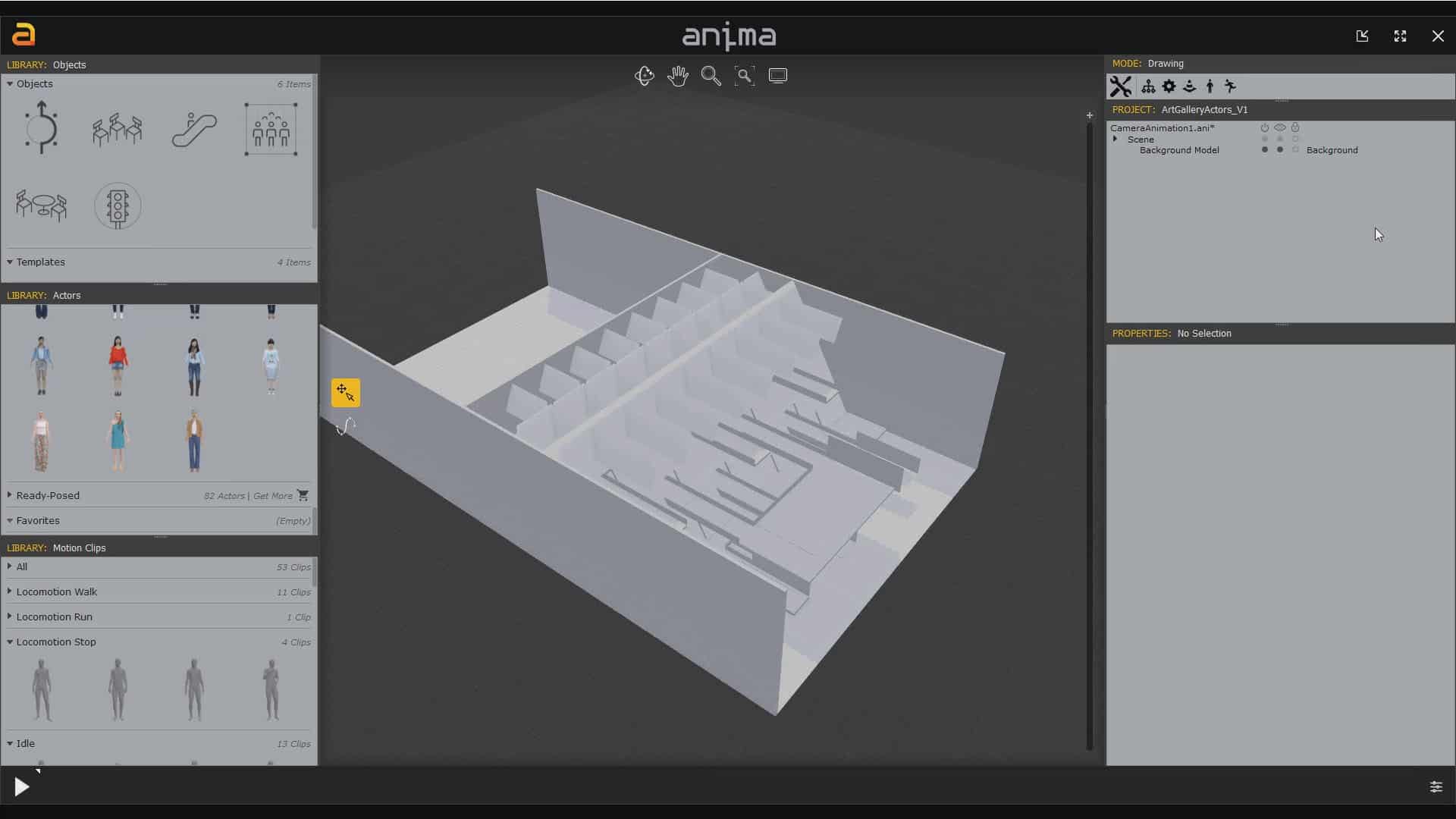This screenshot has height=819, width=1456.
Task: Toggle Scene lock box
Action: point(1295,140)
